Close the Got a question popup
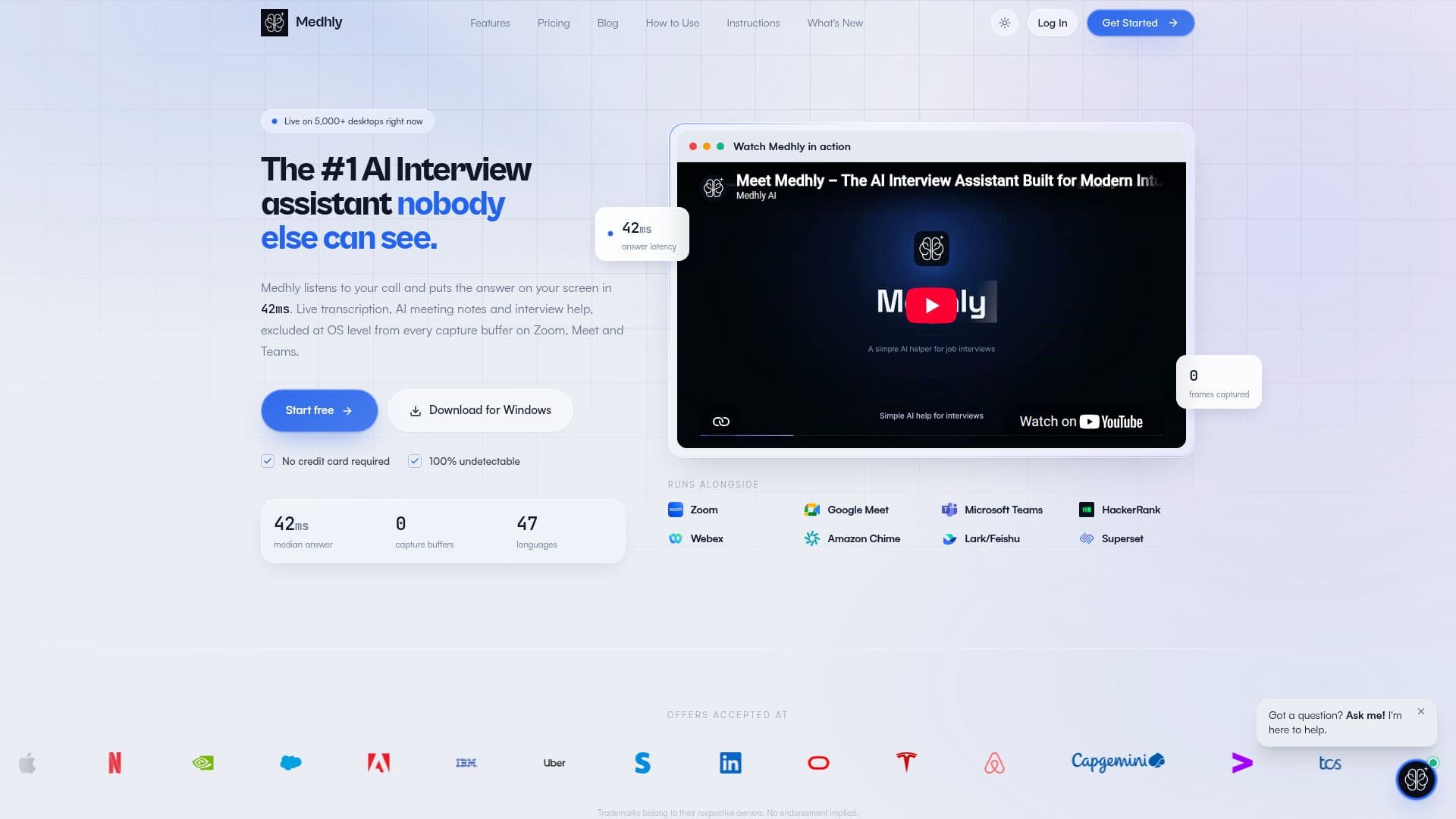Viewport: 1456px width, 819px height. click(1421, 711)
